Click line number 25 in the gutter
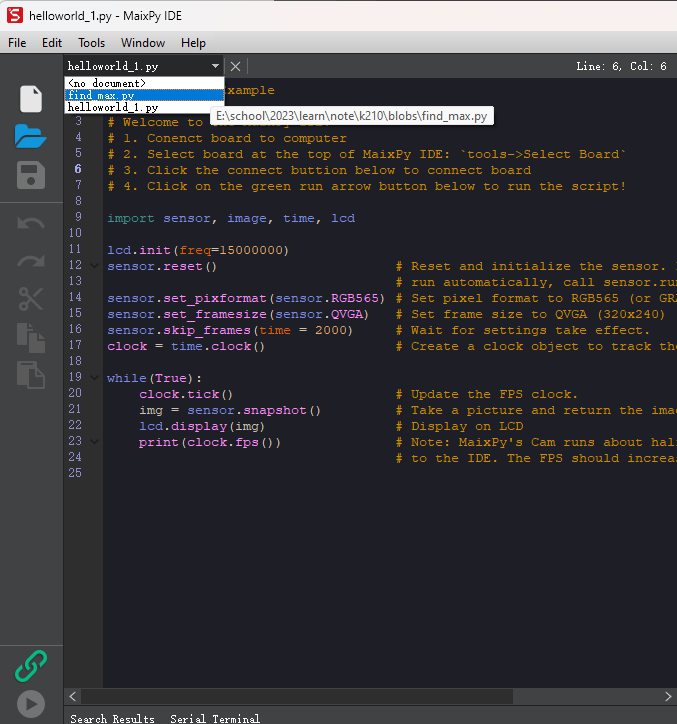Viewport: 677px width, 724px height. tap(75, 473)
